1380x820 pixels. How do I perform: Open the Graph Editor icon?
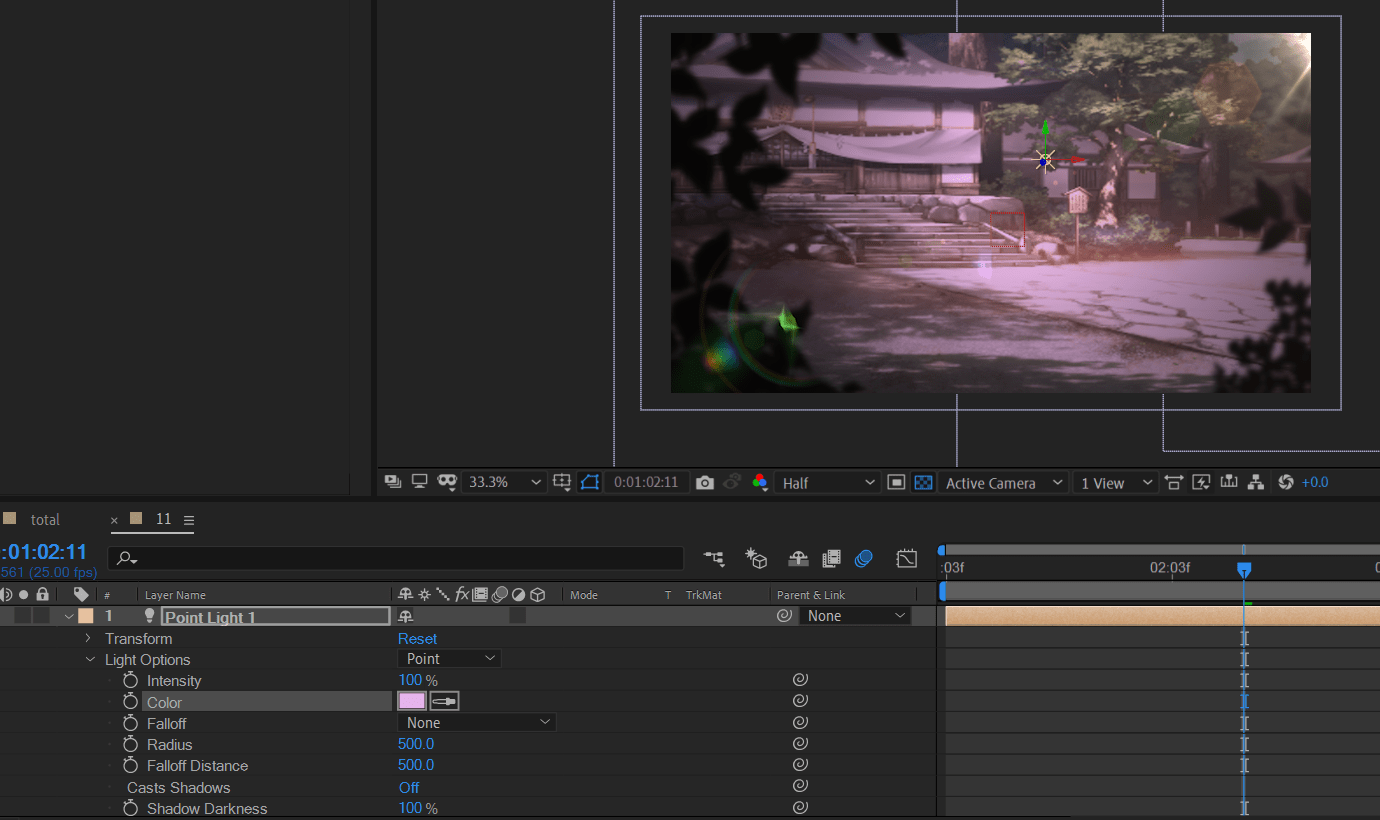pyautogui.click(x=907, y=559)
